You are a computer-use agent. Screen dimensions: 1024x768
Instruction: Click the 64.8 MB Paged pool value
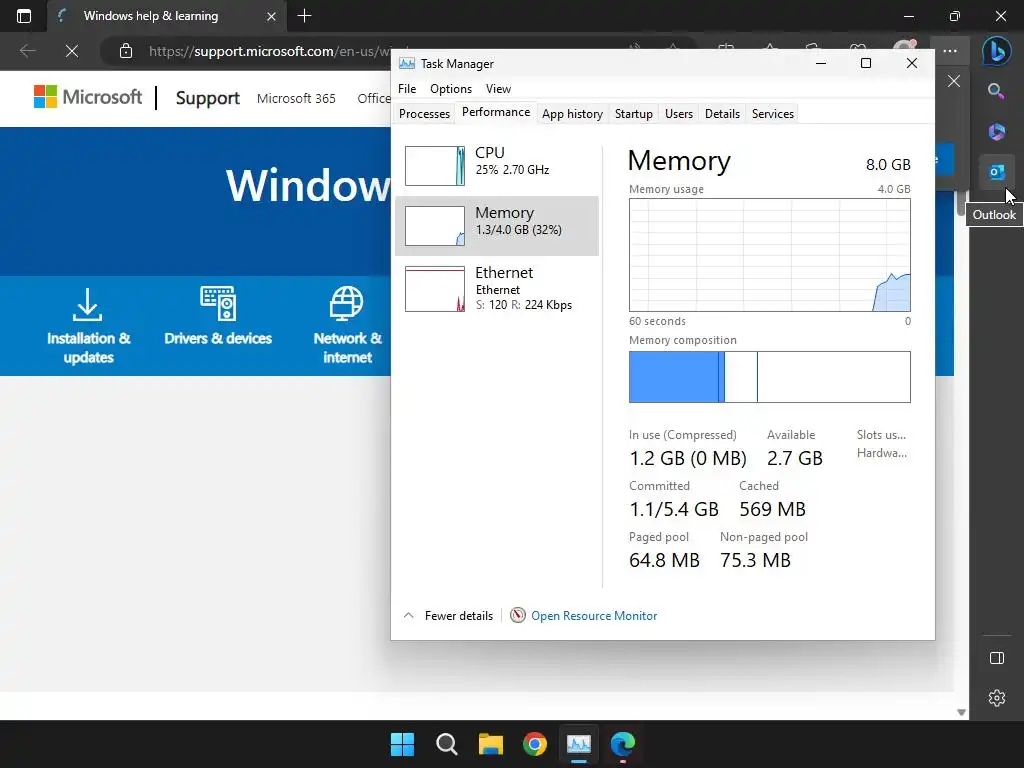coord(664,560)
